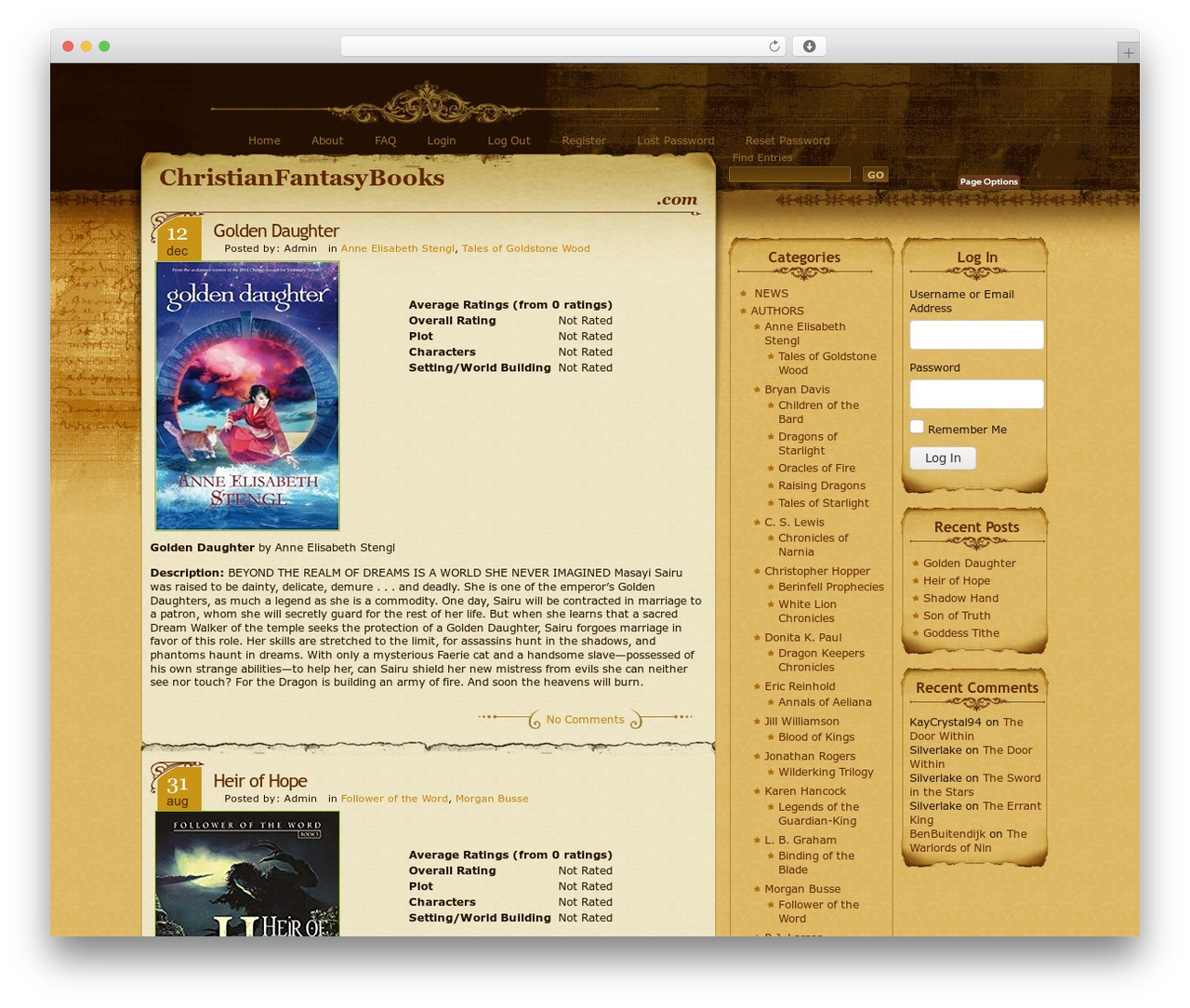The image size is (1190, 1008).
Task: Open the Home menu item
Action: [x=264, y=140]
